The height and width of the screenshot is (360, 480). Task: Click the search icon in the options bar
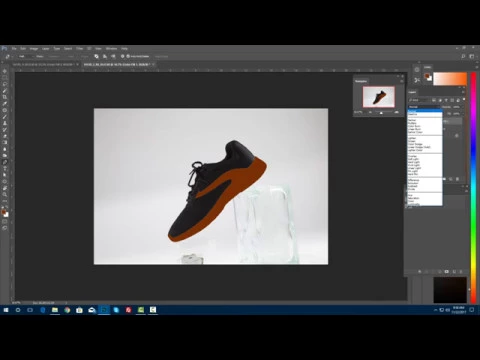pyautogui.click(x=463, y=56)
